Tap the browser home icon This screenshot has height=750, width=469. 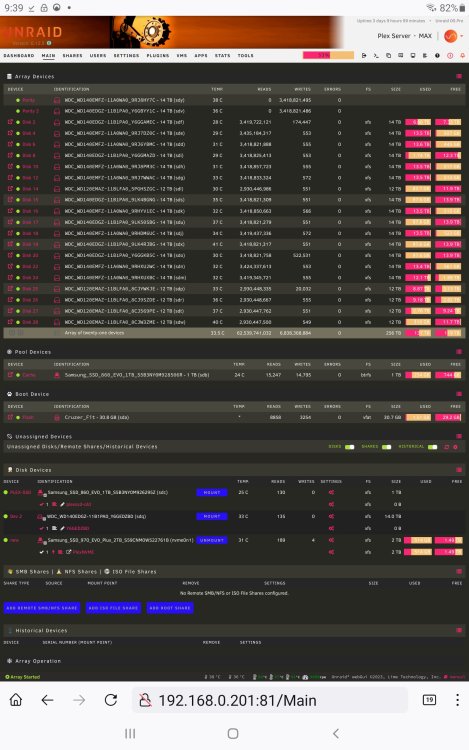[16, 700]
